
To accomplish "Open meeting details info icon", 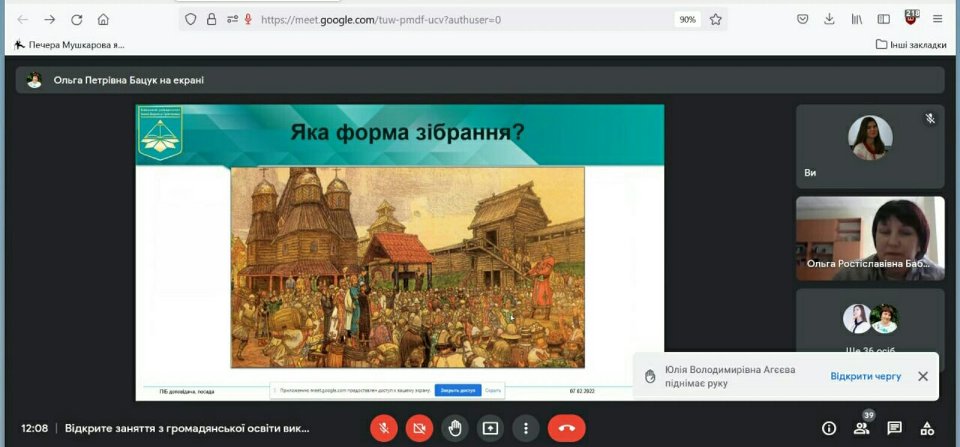I will pos(828,428).
